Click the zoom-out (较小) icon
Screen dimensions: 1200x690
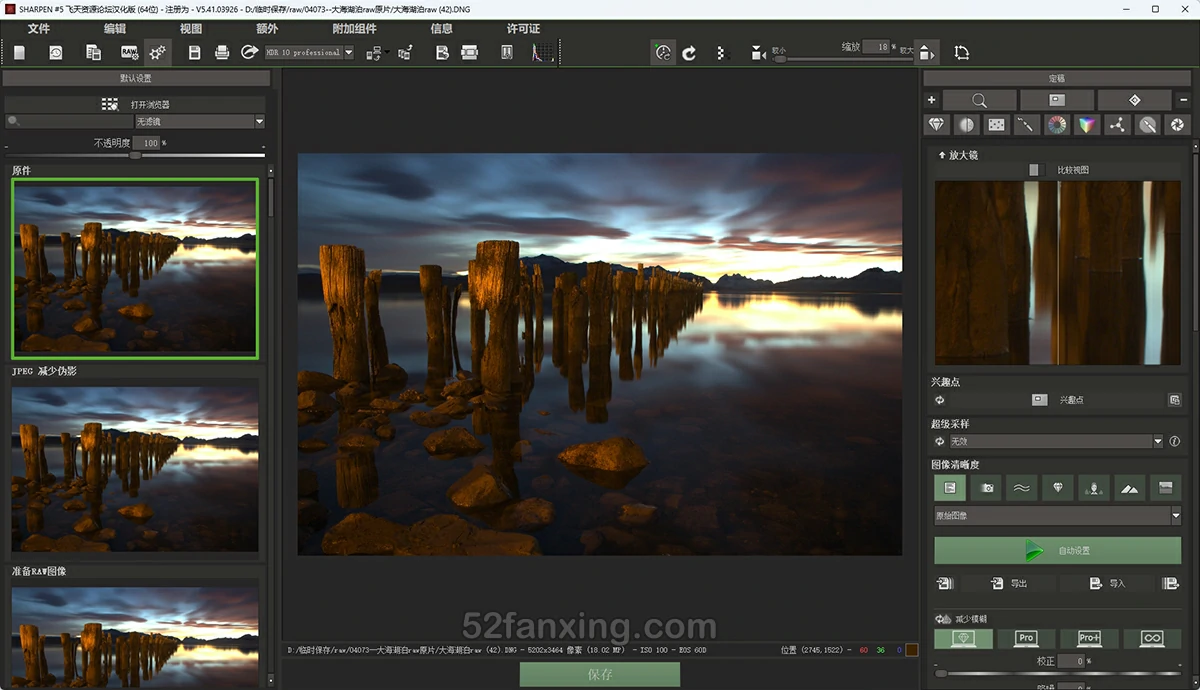point(758,53)
